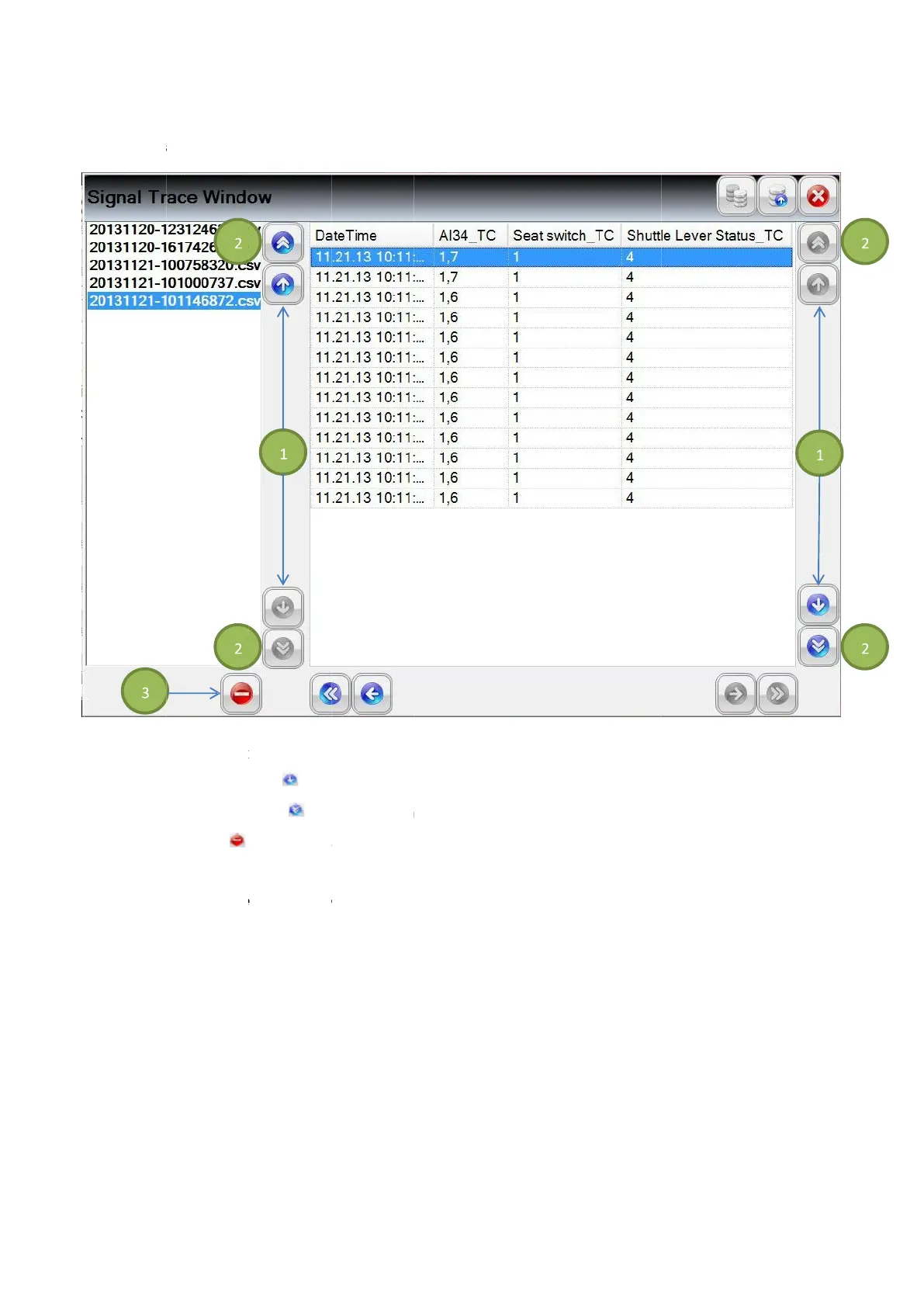Move up one file with blue up arrow
Image resolution: width=924 pixels, height=1307 pixels.
pos(283,284)
